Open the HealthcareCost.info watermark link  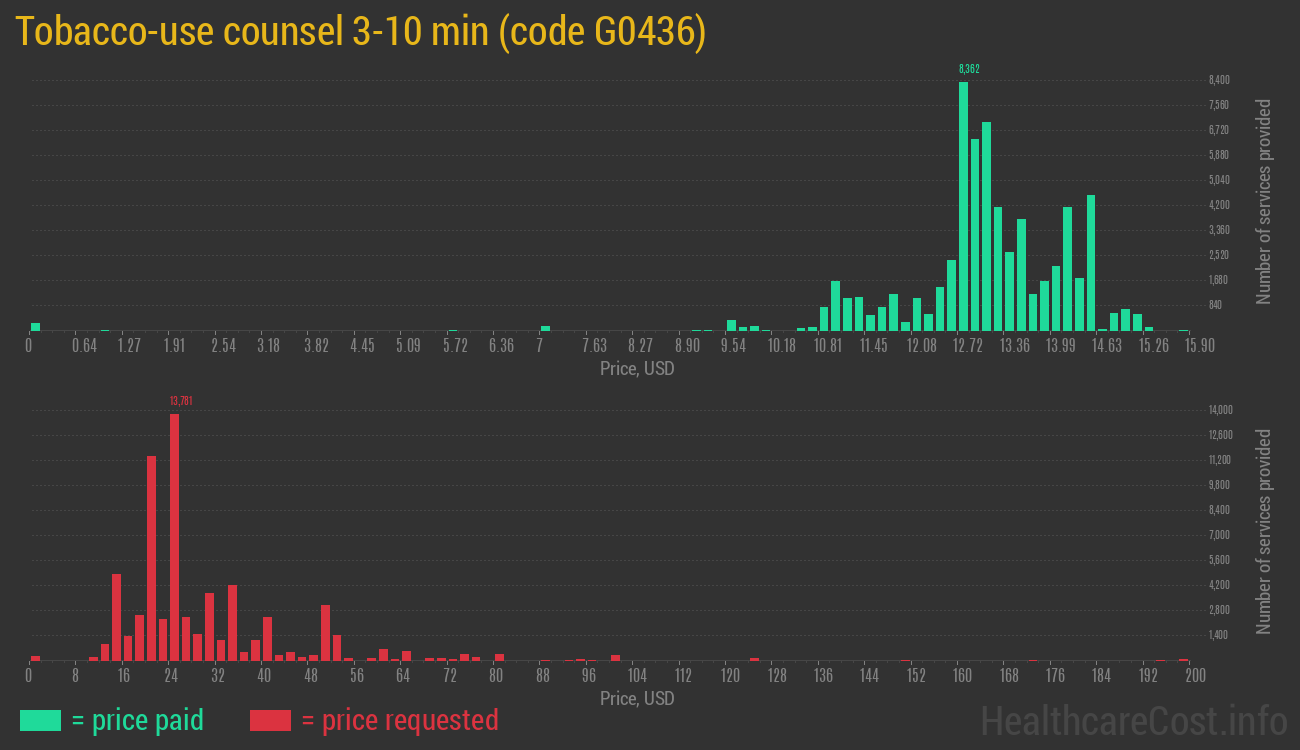[1133, 720]
